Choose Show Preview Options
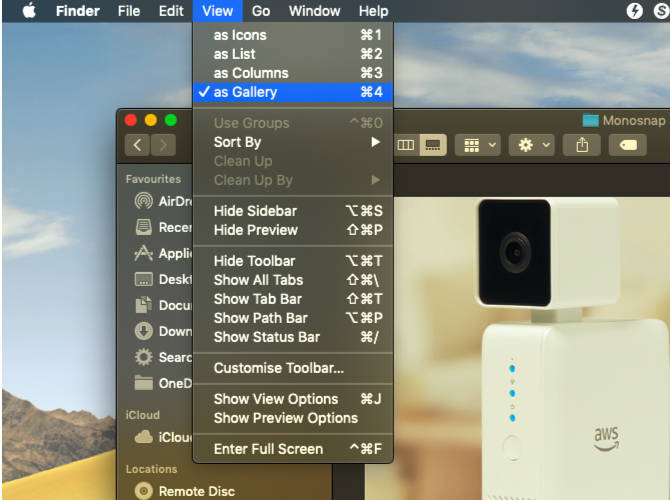Screen dimensions: 670x500 293,418
